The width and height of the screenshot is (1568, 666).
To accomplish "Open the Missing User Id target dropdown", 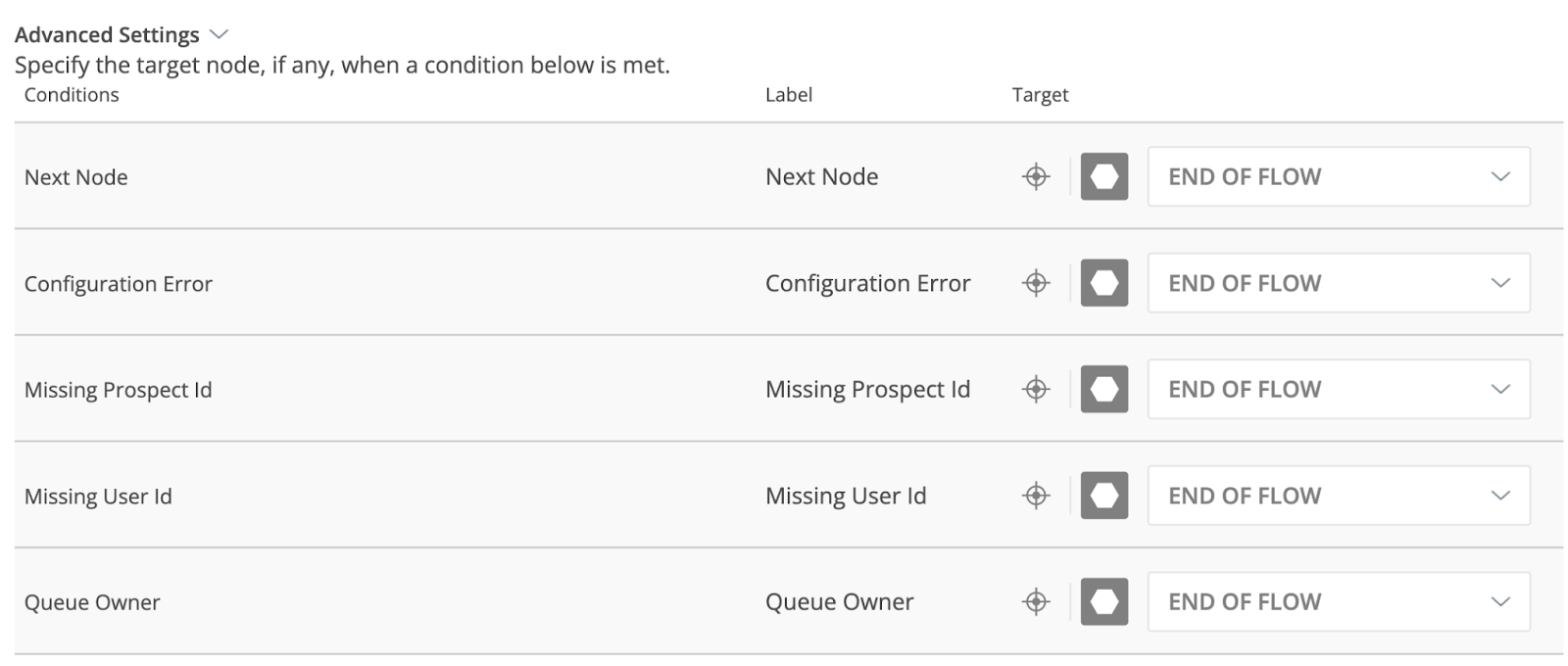I will 1338,496.
